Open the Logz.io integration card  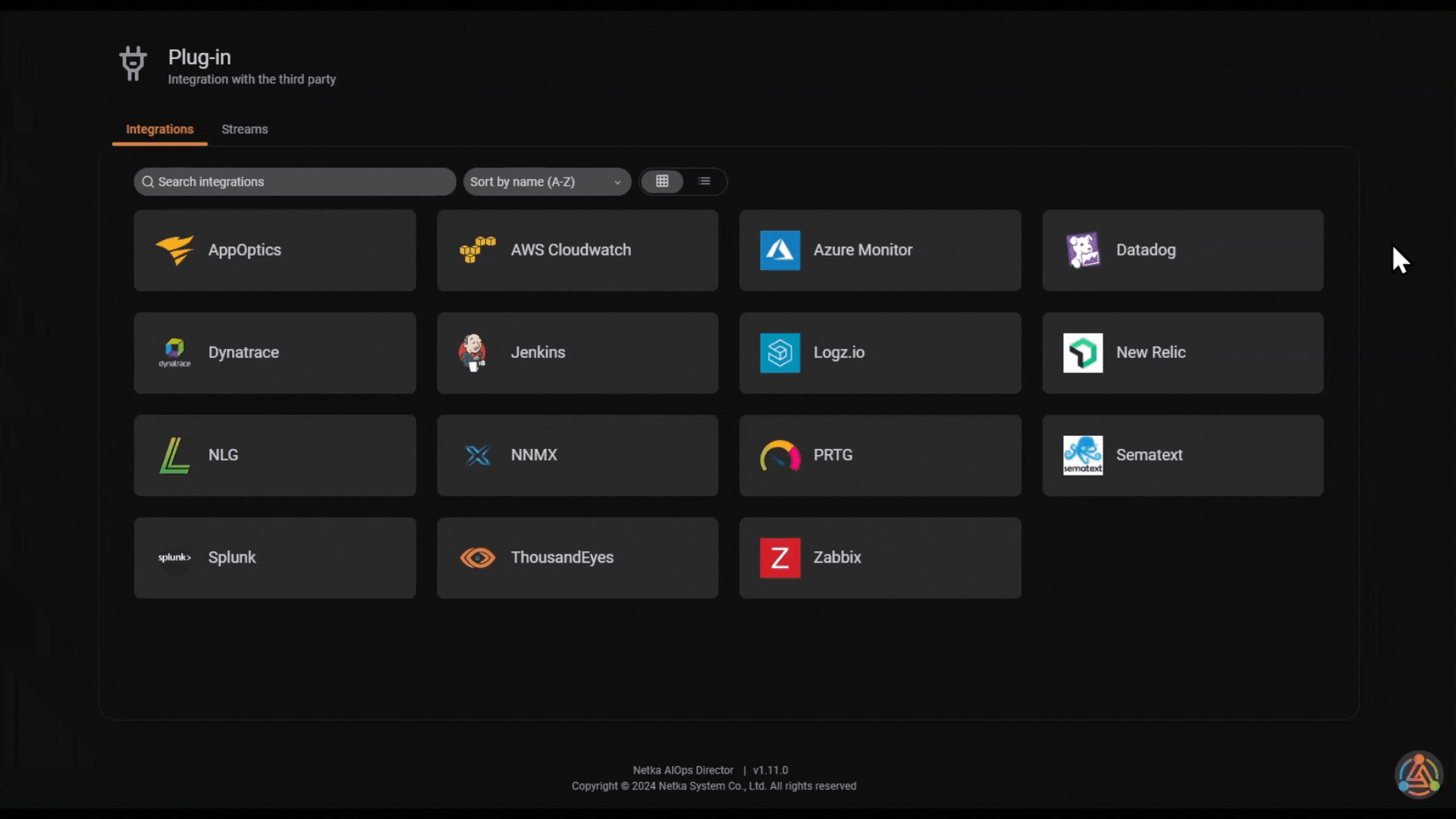tap(880, 353)
